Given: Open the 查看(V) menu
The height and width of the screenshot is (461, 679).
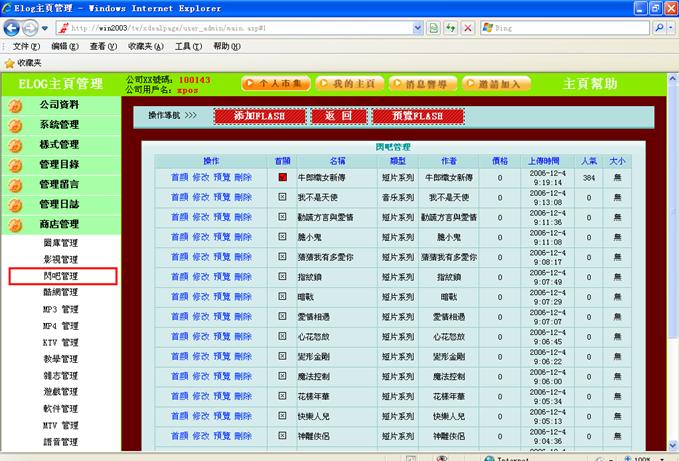Looking at the screenshot, I should click(104, 46).
